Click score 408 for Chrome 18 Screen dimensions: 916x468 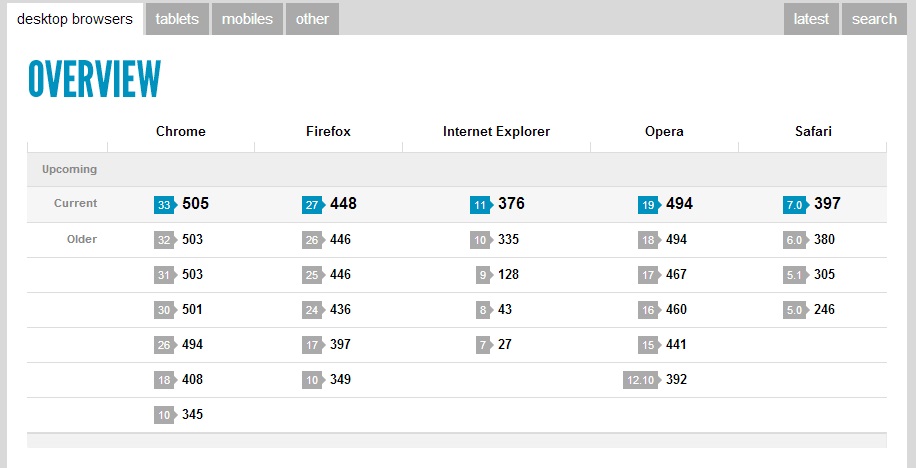click(x=192, y=380)
